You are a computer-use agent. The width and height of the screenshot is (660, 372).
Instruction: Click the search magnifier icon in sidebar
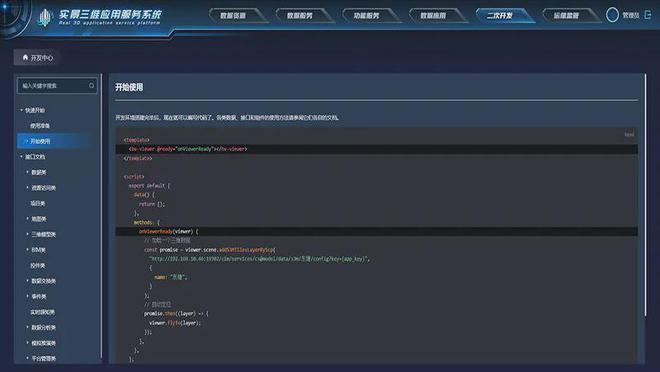pos(91,85)
